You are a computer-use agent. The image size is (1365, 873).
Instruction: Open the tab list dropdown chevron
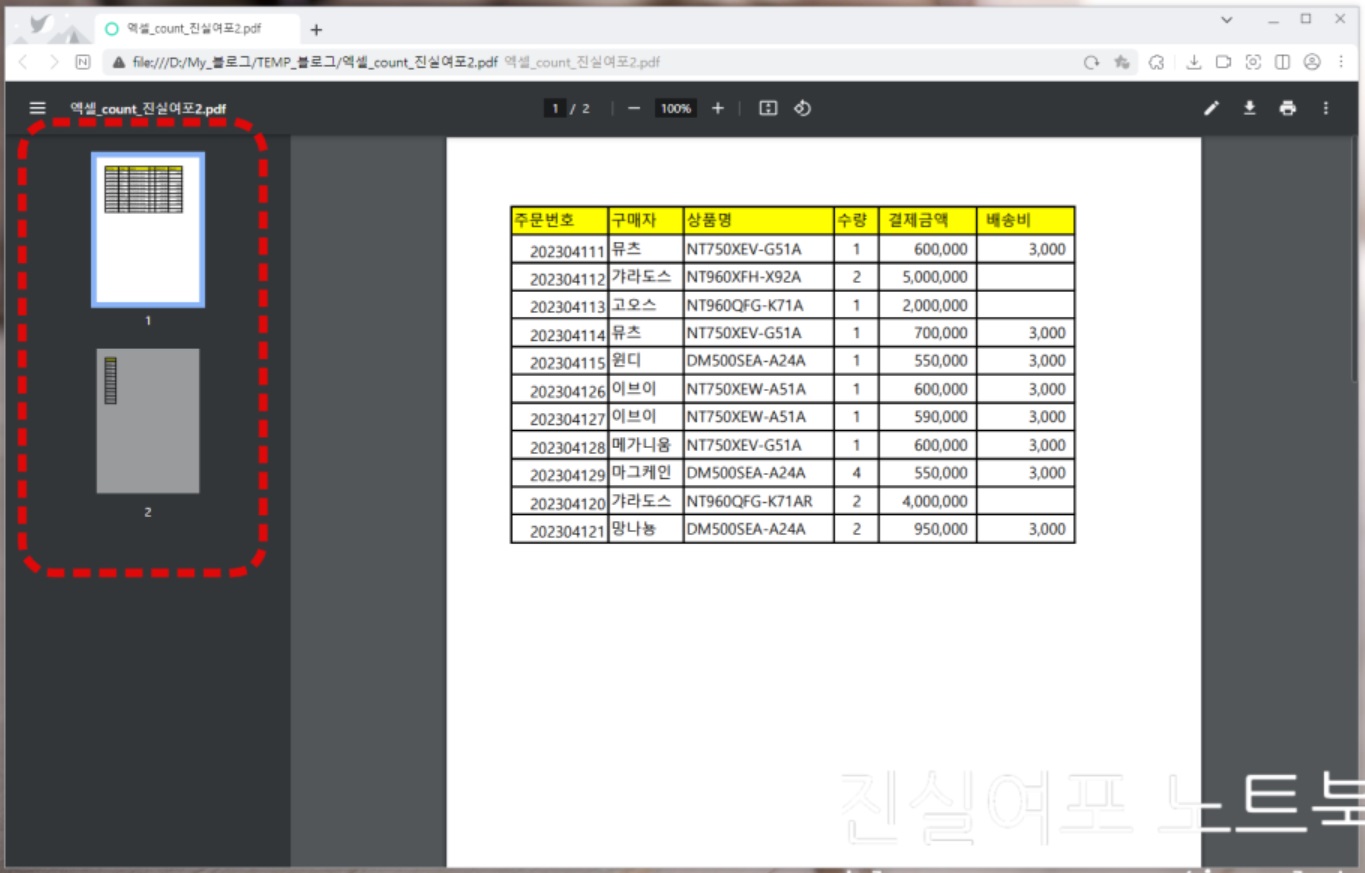(x=1227, y=19)
